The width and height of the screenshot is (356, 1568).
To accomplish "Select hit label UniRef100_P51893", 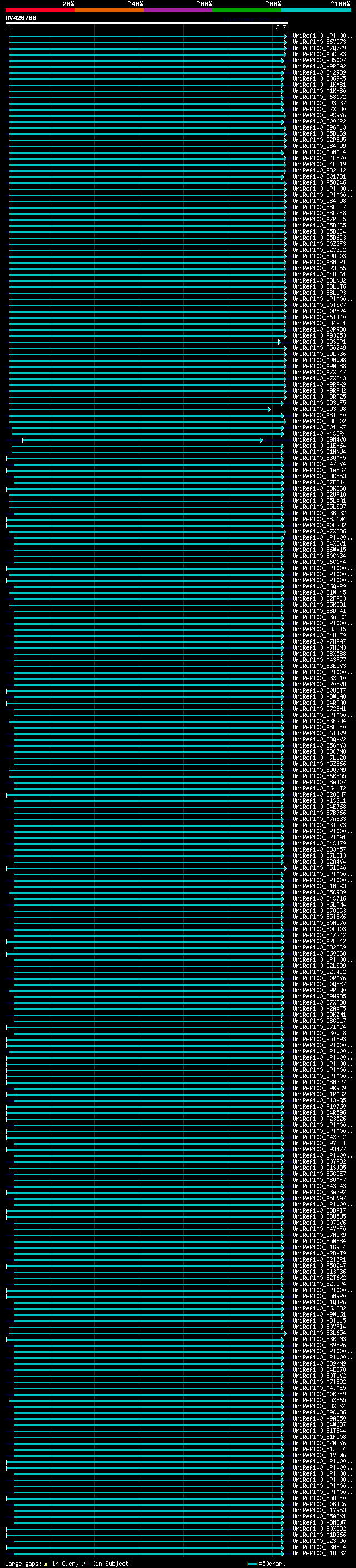I will tap(319, 1040).
